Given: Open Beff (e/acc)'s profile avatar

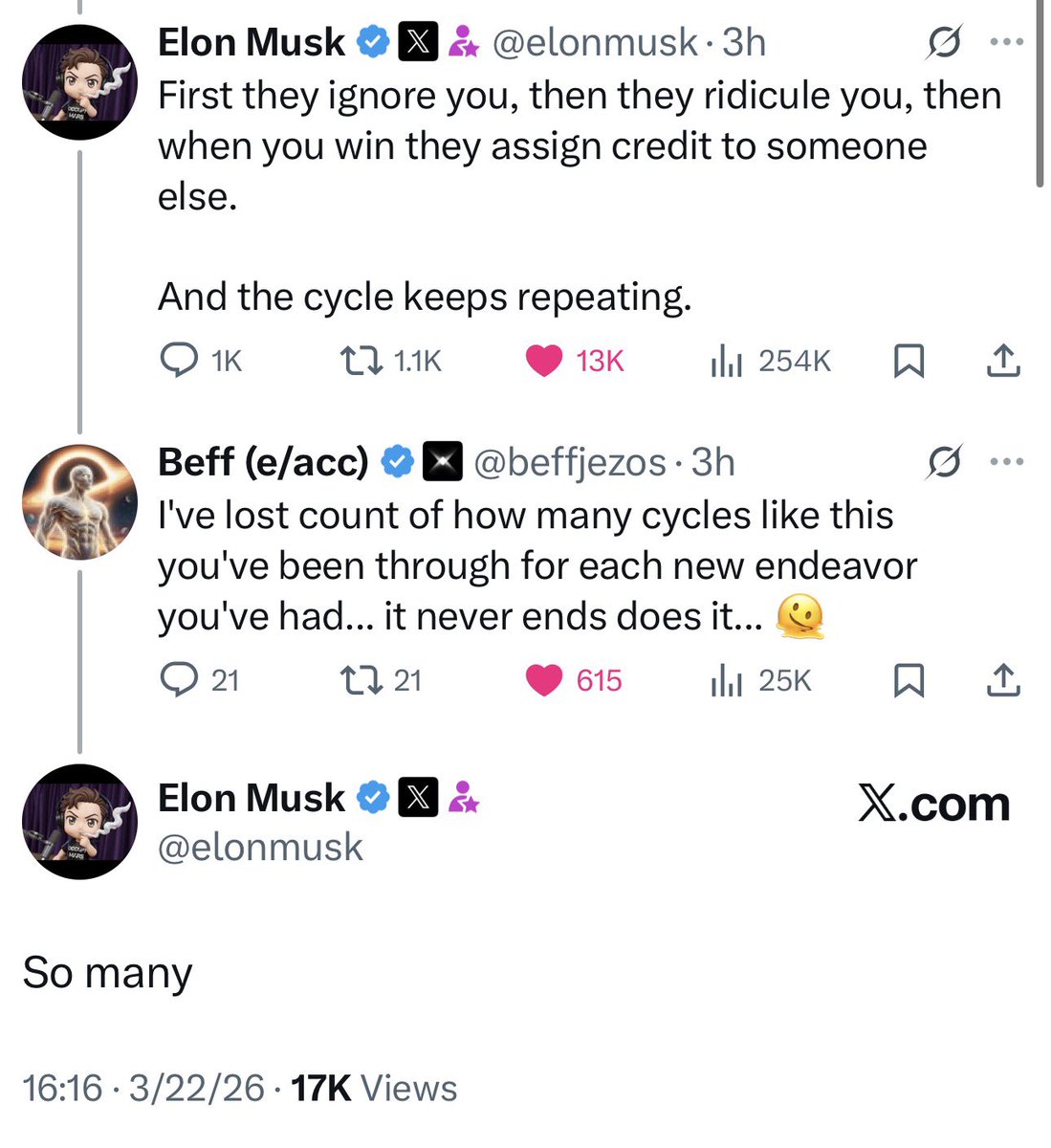Looking at the screenshot, I should click(x=79, y=501).
